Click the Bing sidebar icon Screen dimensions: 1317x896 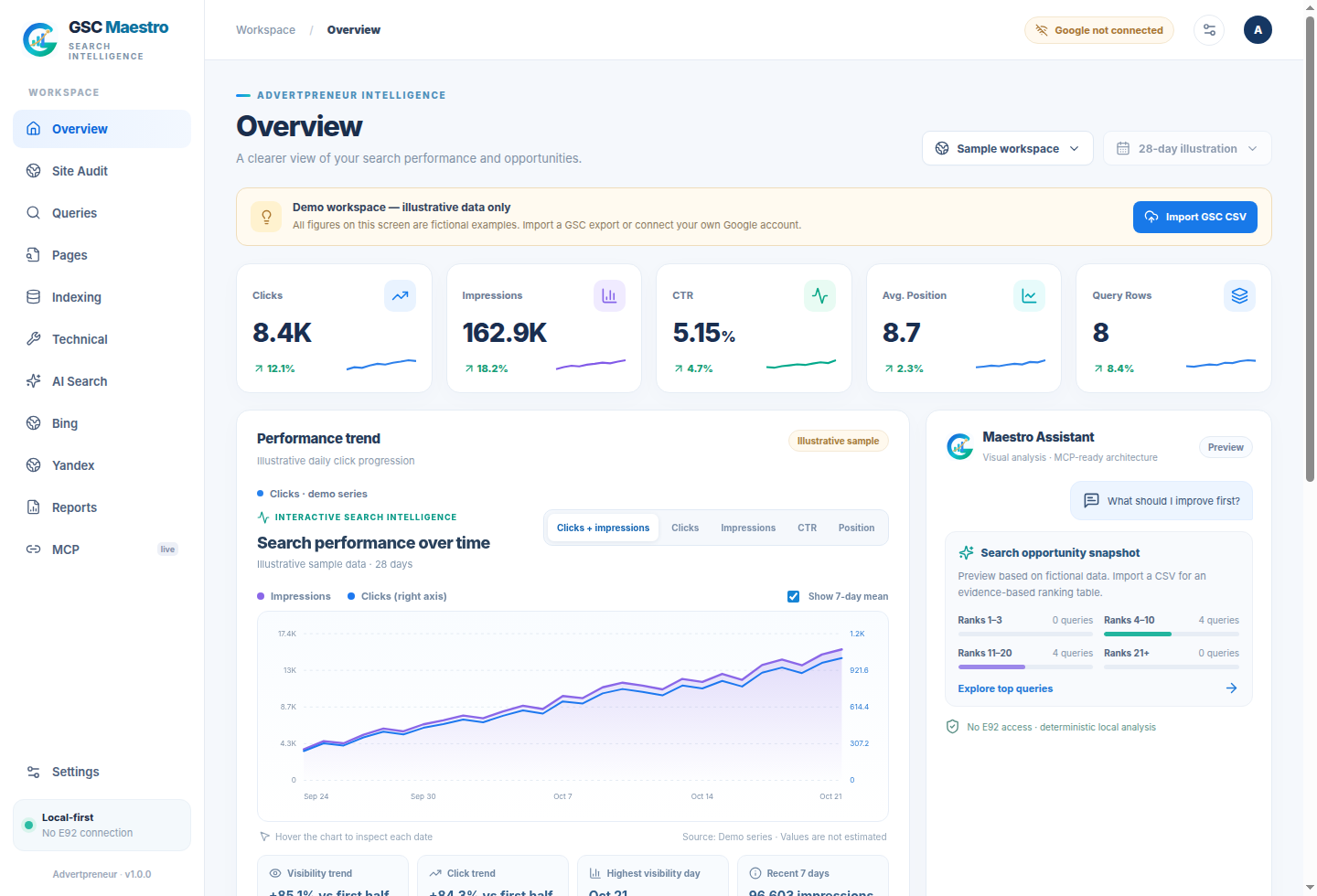coord(34,423)
